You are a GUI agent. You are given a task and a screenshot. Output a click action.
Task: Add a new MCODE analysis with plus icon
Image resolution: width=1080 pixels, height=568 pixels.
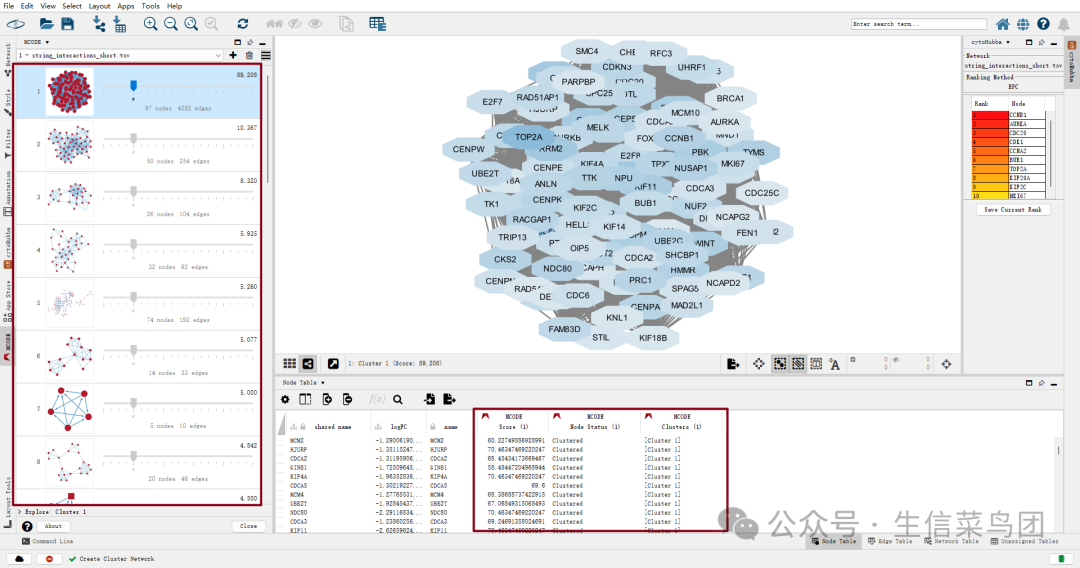tap(233, 55)
